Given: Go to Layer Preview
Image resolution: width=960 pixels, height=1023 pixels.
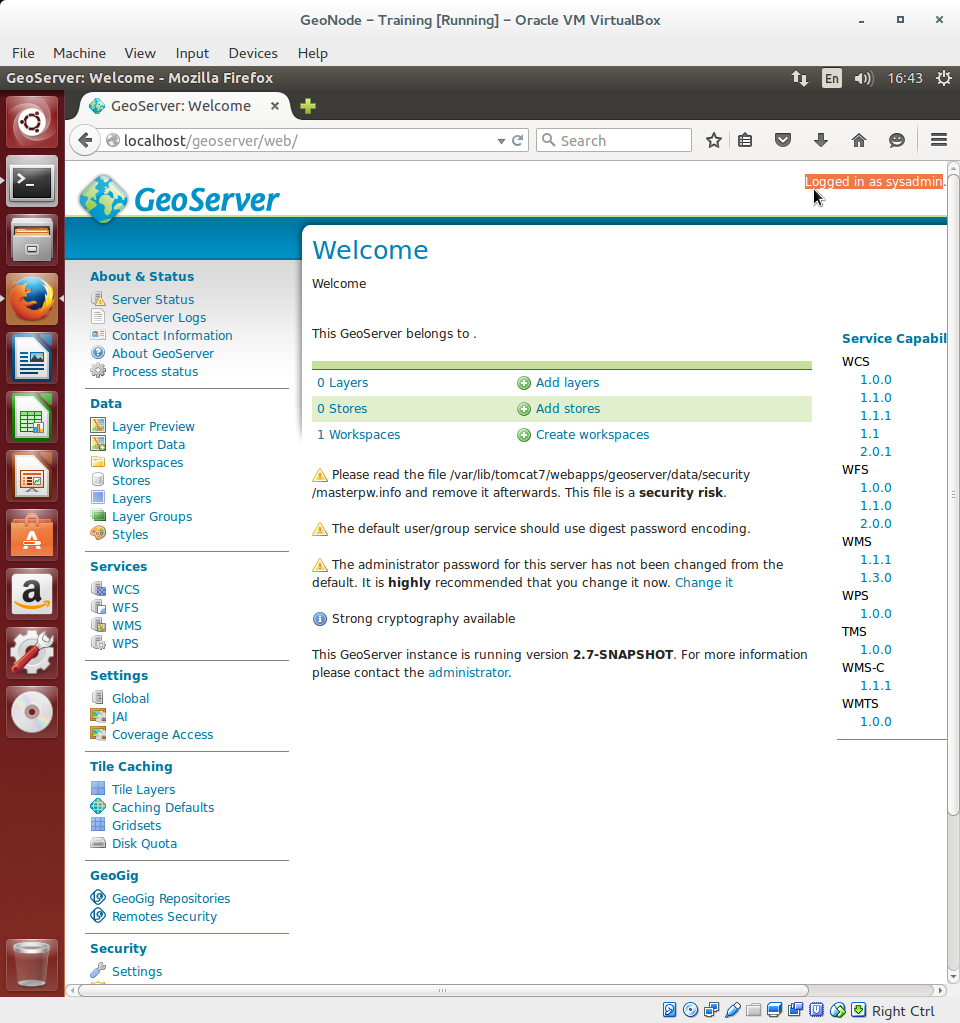Looking at the screenshot, I should [153, 427].
